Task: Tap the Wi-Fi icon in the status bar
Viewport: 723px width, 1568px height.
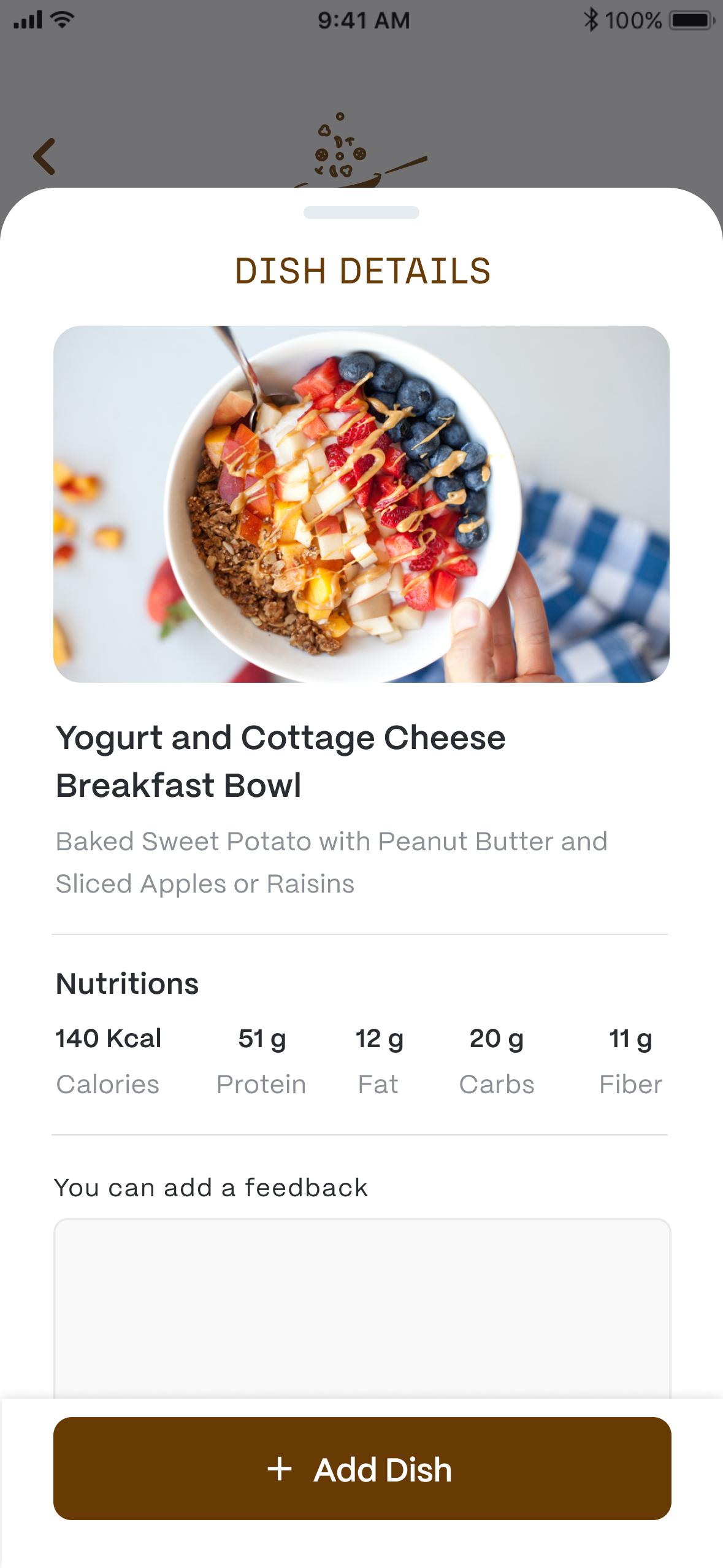Action: 61,18
